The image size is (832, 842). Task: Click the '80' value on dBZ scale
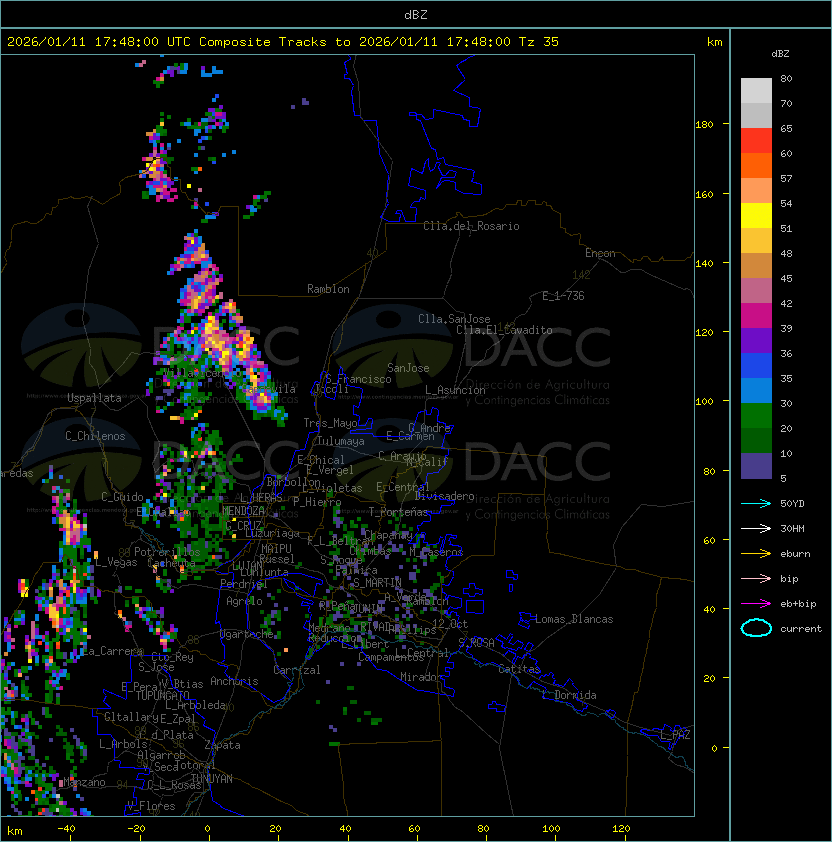coord(786,78)
